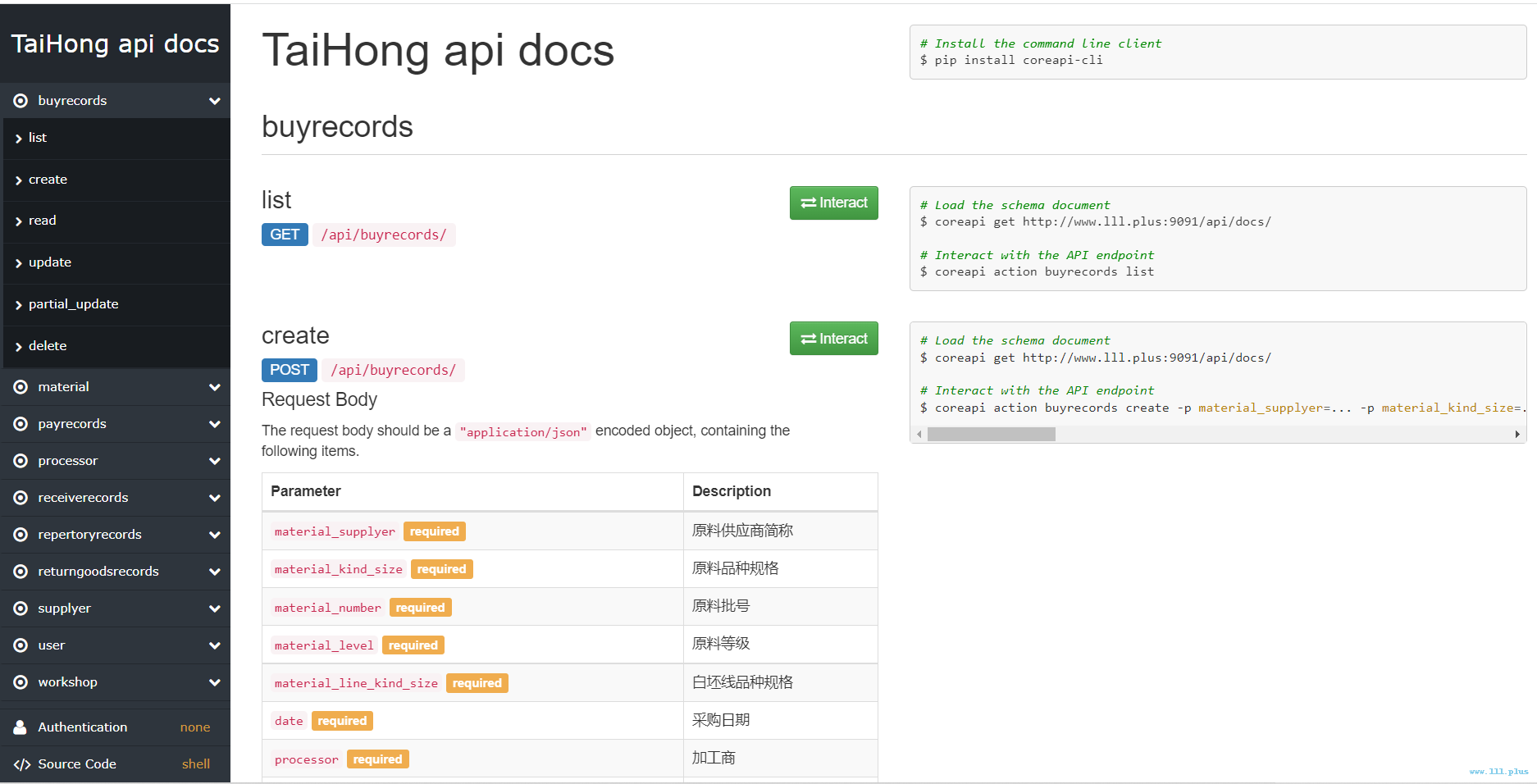Click horizontal scrollbar thumb in code block
Image resolution: width=1537 pixels, height=784 pixels.
point(991,435)
